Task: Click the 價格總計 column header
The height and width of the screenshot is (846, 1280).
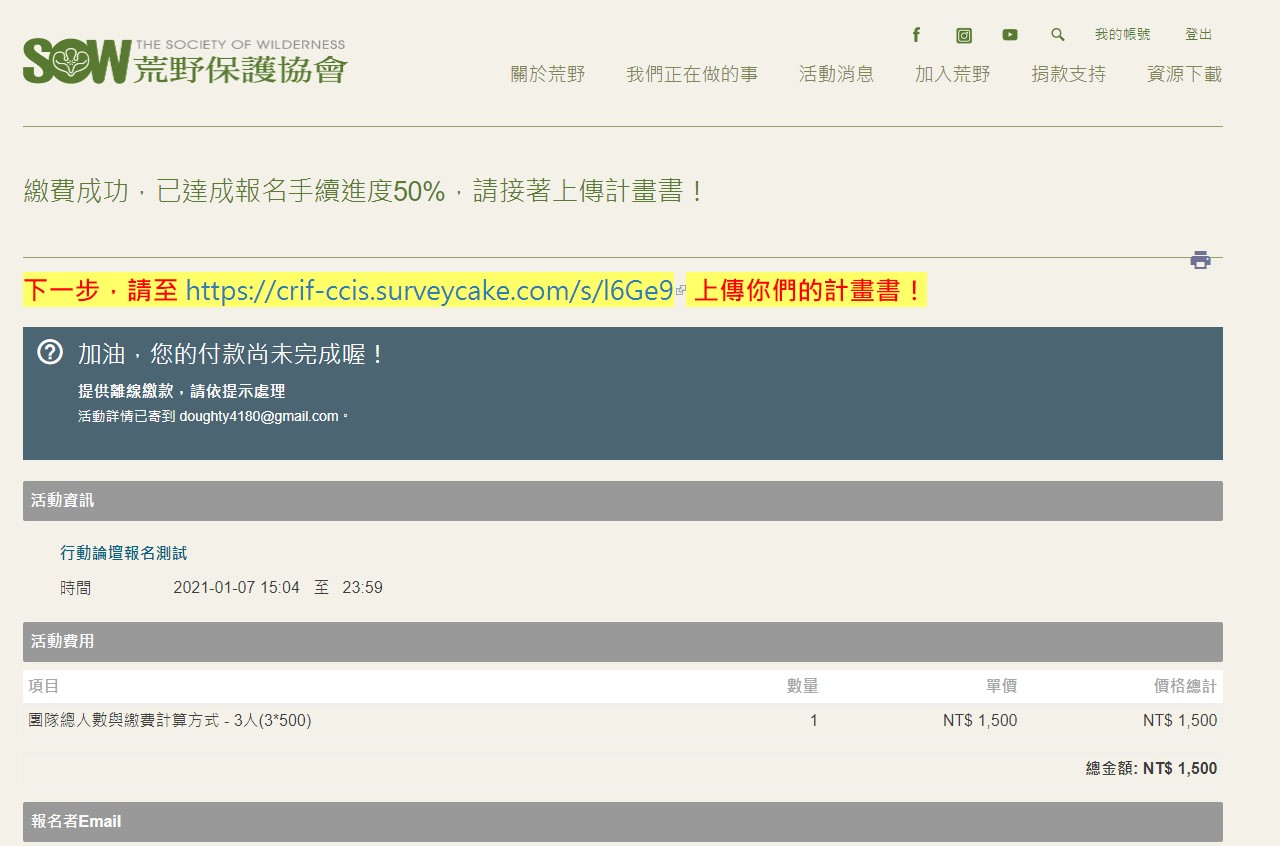Action: 1185,686
